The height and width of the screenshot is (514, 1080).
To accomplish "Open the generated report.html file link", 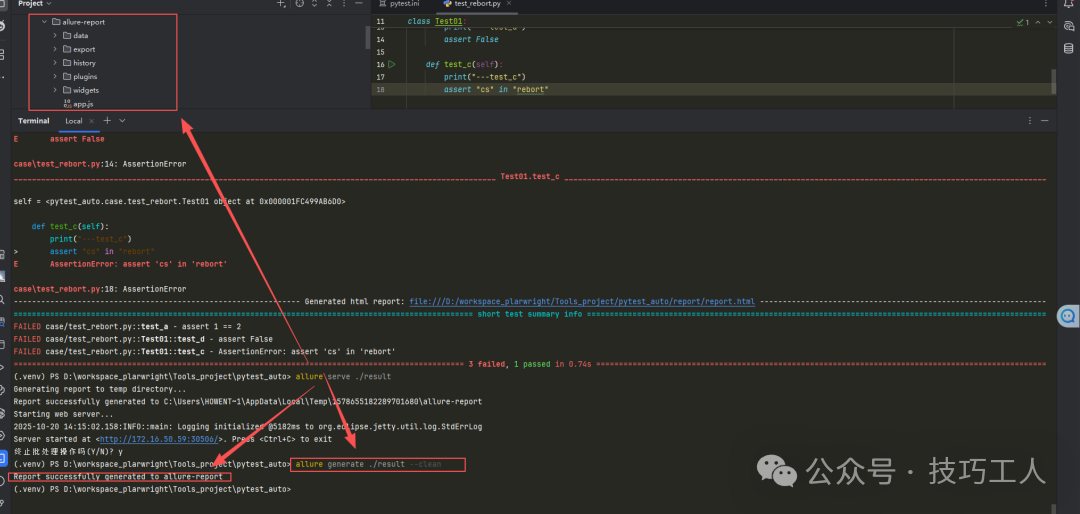I will (x=582, y=301).
